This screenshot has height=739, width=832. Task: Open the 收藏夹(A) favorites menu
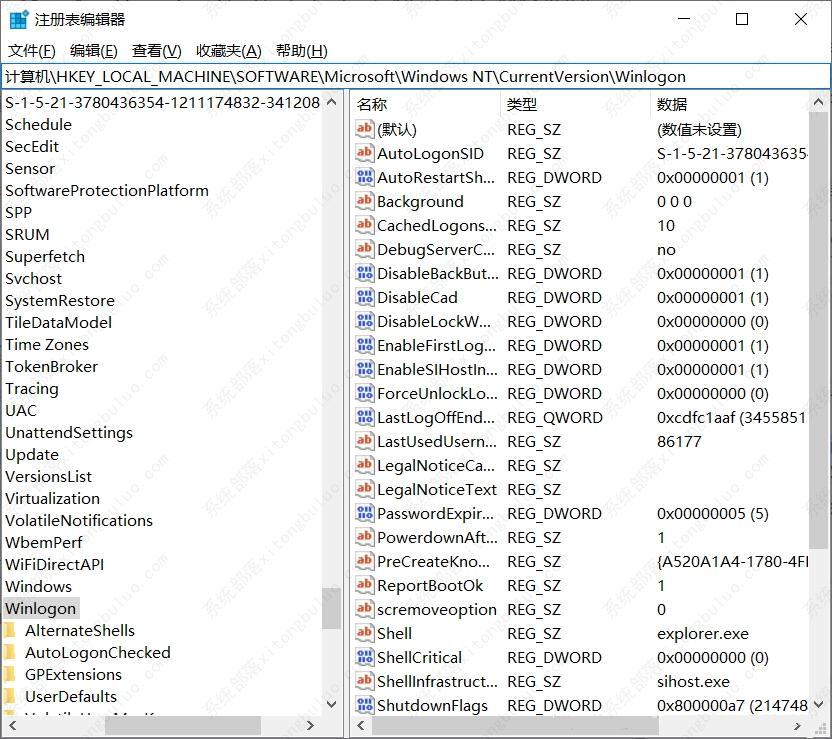point(228,51)
